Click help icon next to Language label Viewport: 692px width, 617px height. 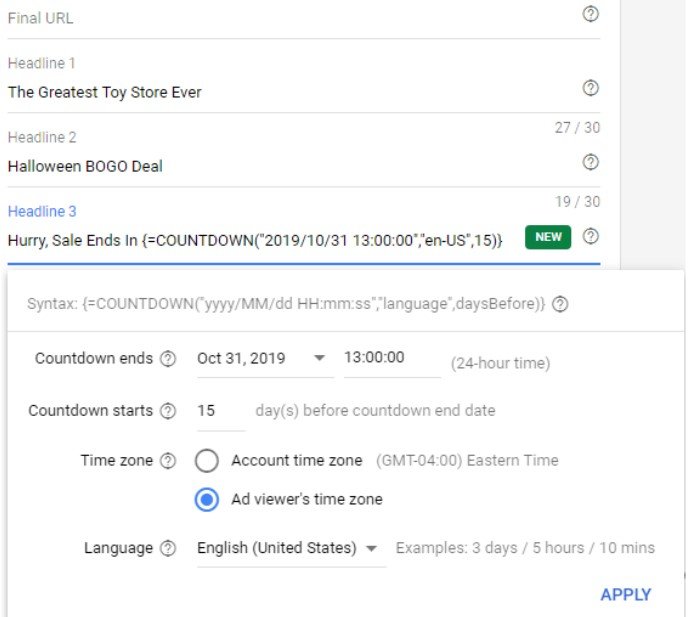point(168,548)
